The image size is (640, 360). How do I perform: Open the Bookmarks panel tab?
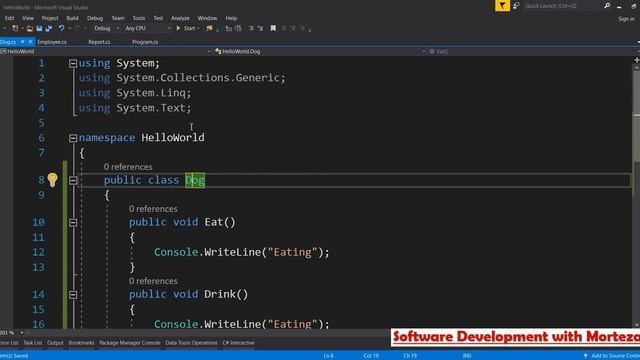coord(81,343)
